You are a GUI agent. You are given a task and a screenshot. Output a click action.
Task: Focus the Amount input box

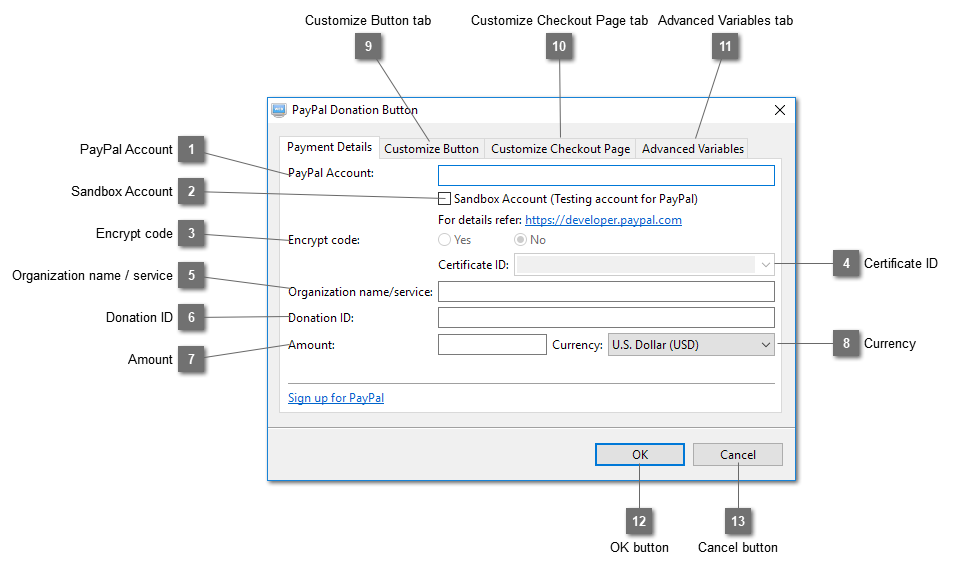tap(492, 345)
